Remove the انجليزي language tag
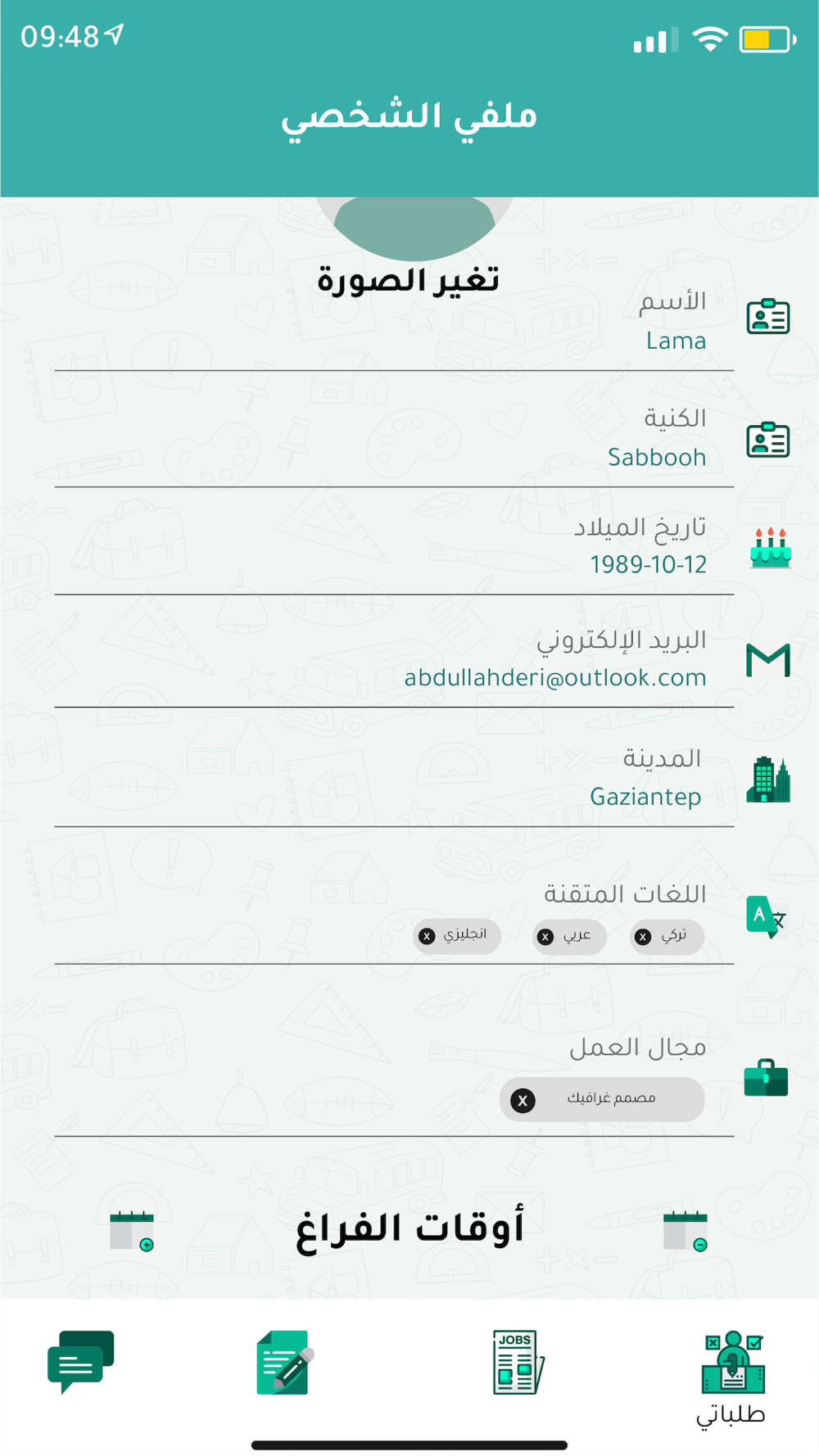819x1456 pixels. coord(427,936)
